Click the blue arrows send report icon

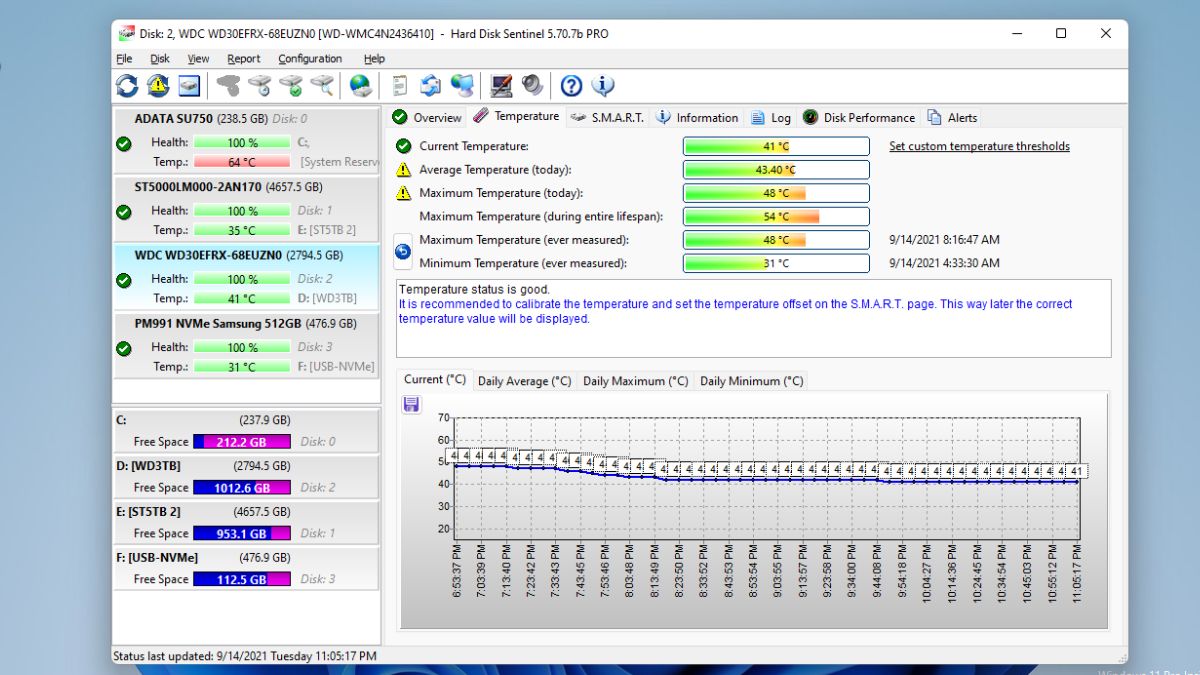[x=431, y=85]
